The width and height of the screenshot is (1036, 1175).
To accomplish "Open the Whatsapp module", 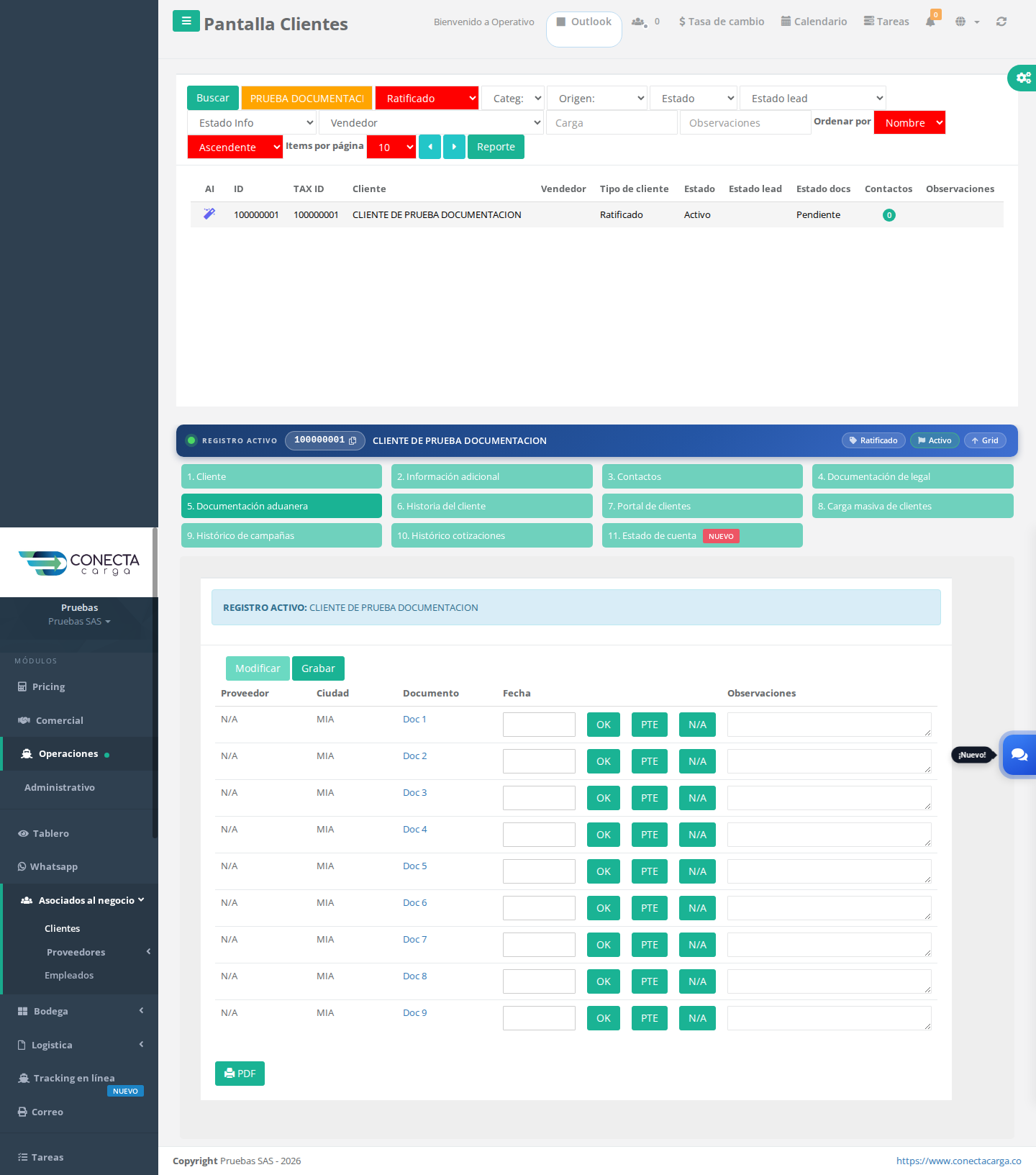I will point(47,866).
